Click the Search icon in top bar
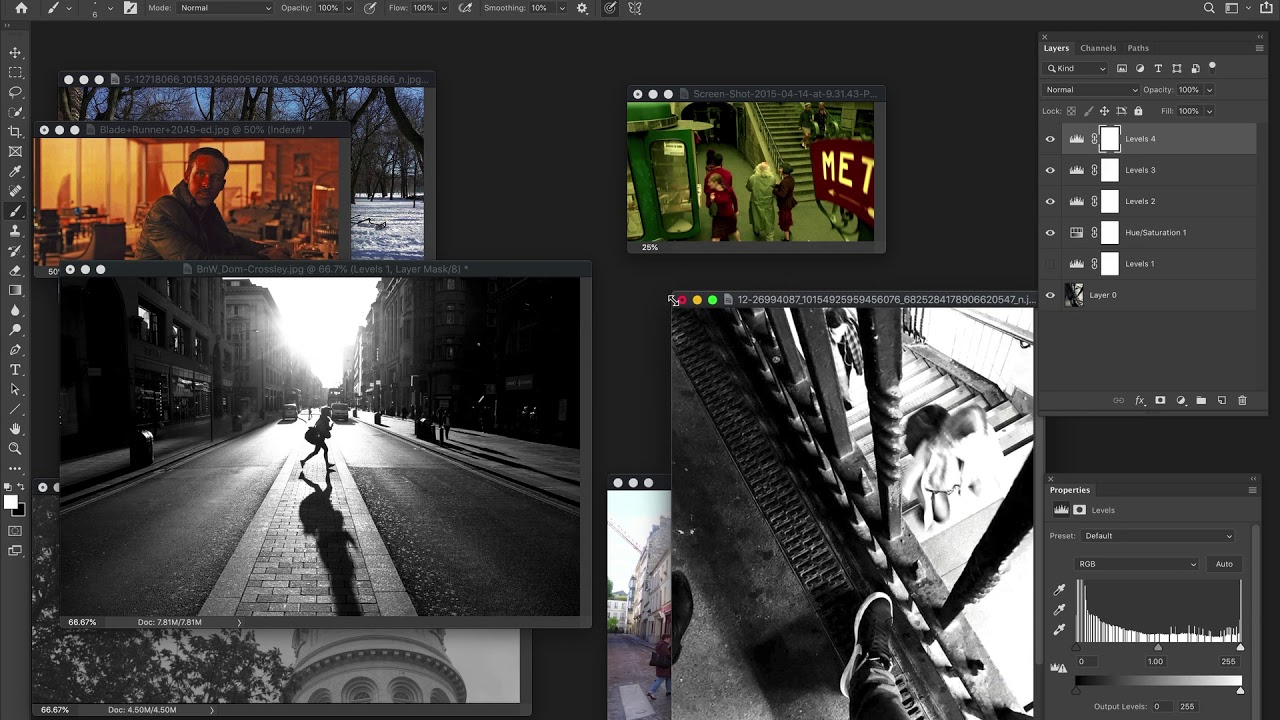The height and width of the screenshot is (720, 1280). (x=1209, y=8)
